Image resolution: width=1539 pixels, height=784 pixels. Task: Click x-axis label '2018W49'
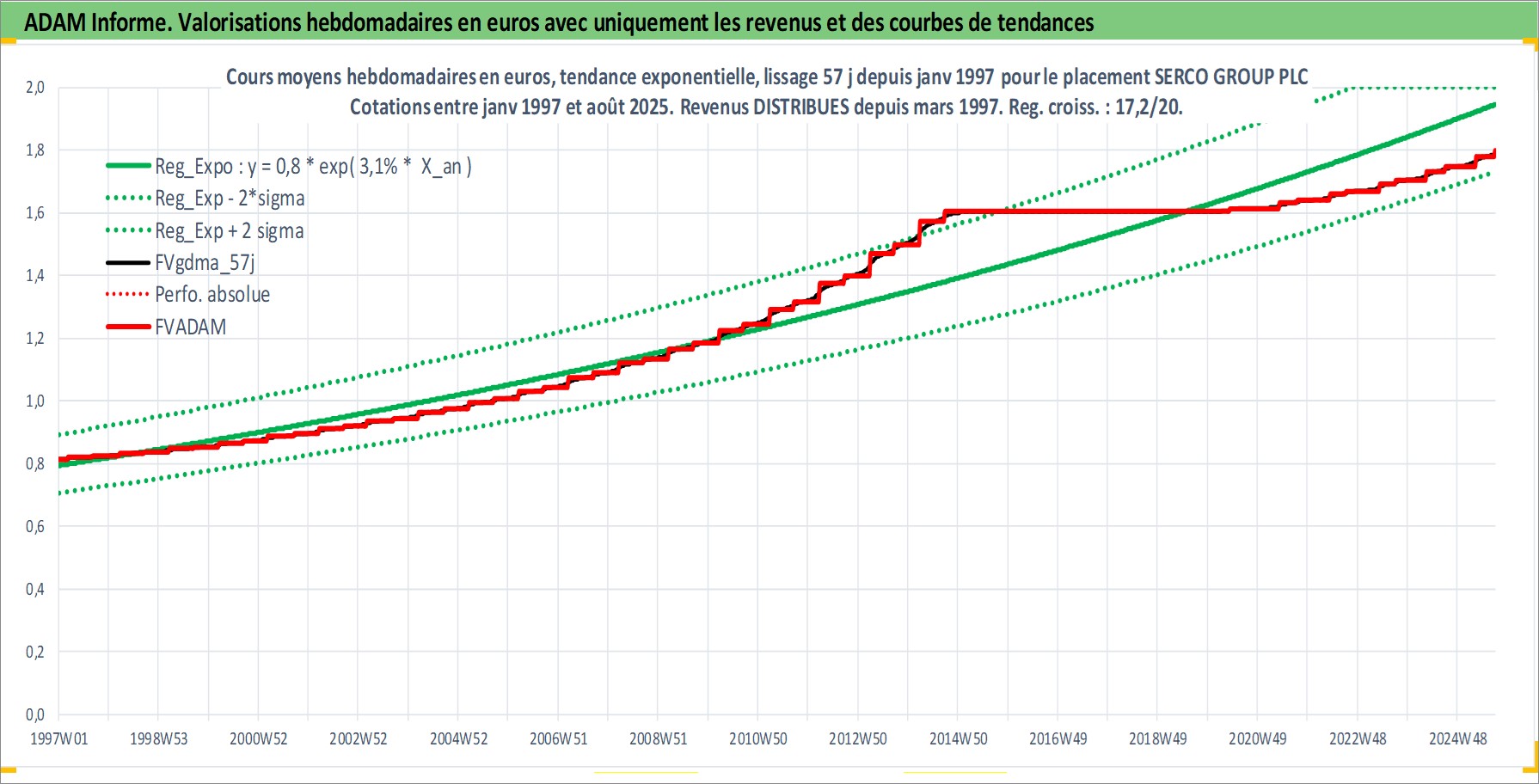tap(1157, 738)
